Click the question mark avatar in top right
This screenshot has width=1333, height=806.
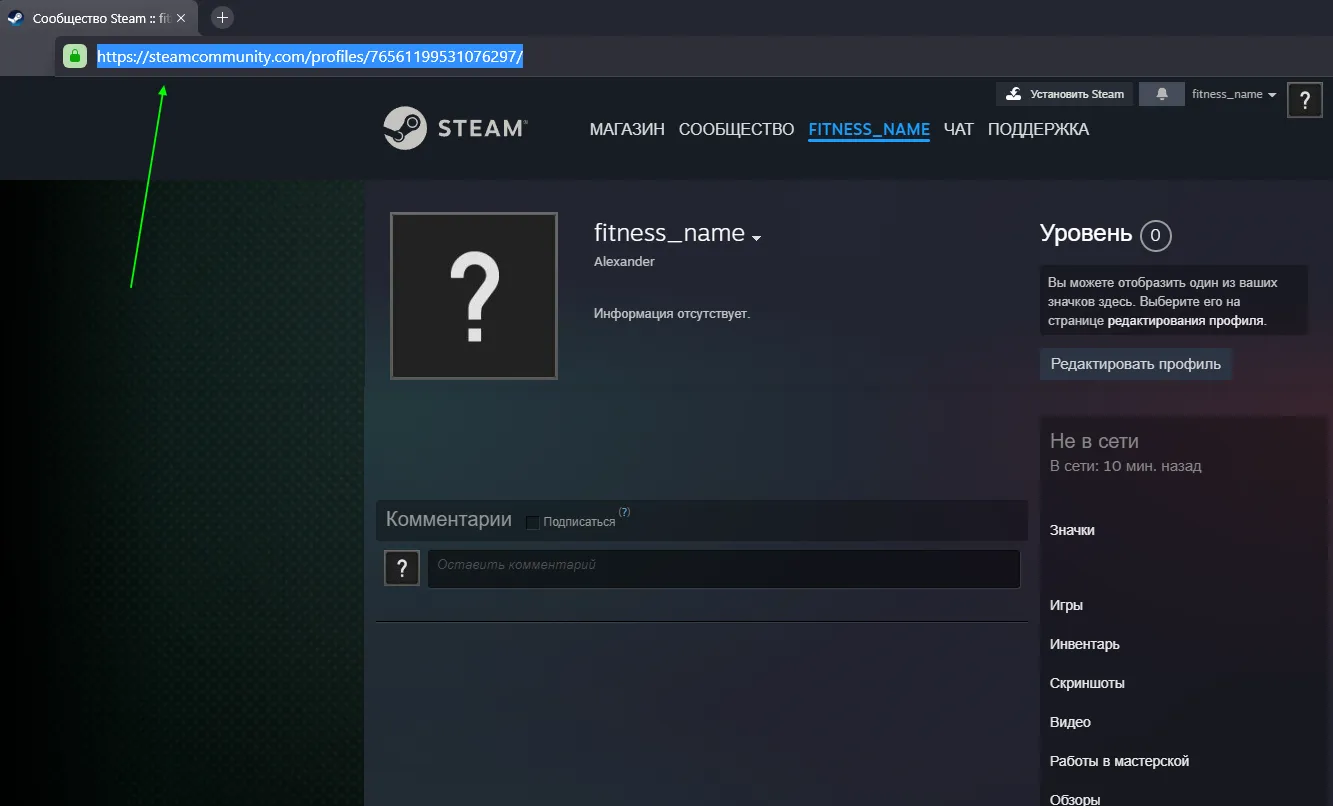(1305, 100)
